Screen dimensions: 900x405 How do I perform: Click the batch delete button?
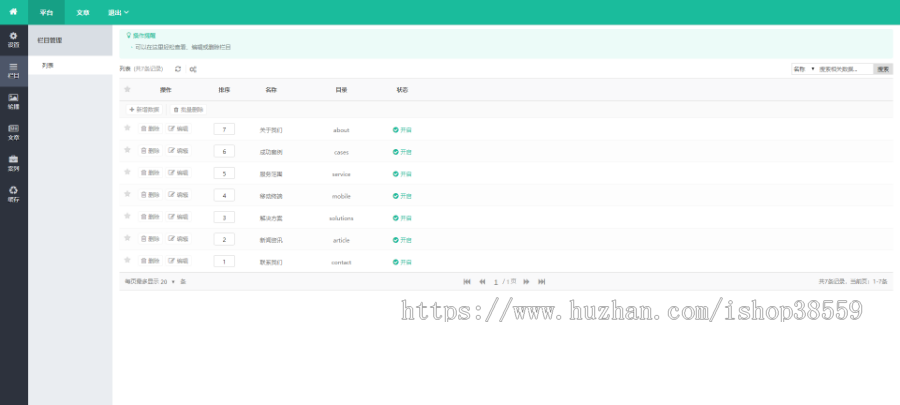[187, 109]
